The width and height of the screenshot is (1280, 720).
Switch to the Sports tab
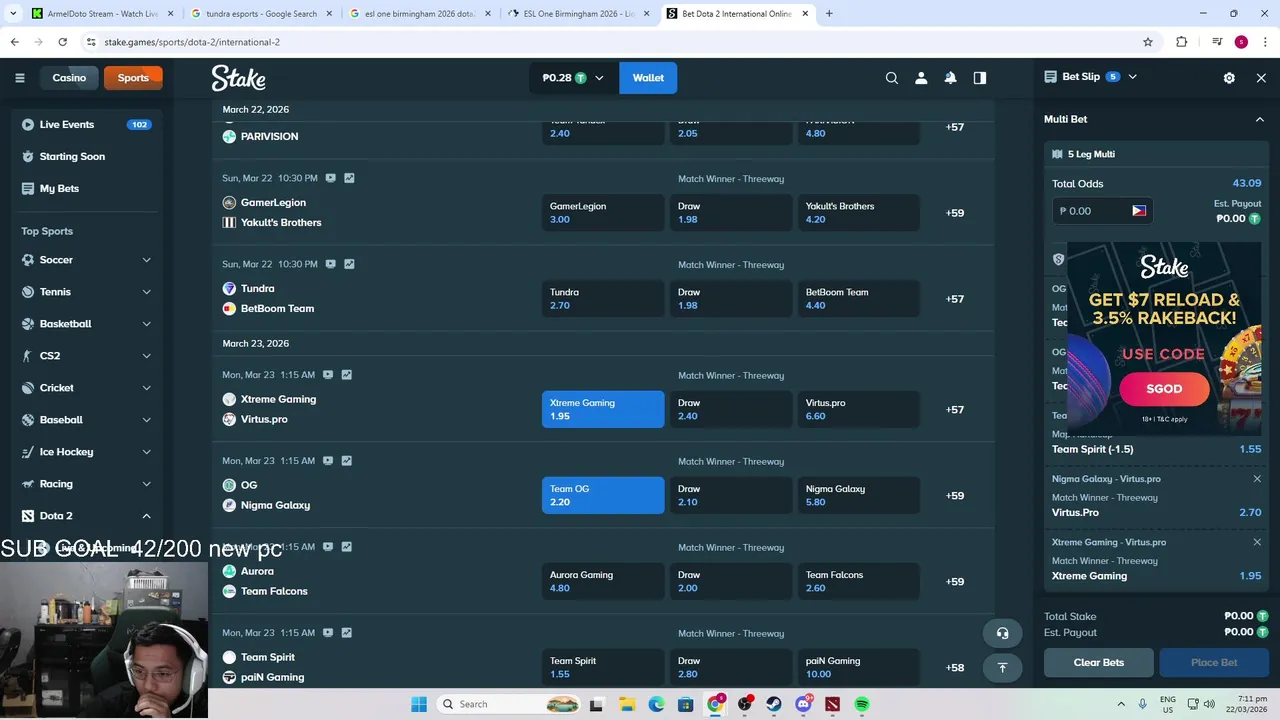(x=133, y=78)
